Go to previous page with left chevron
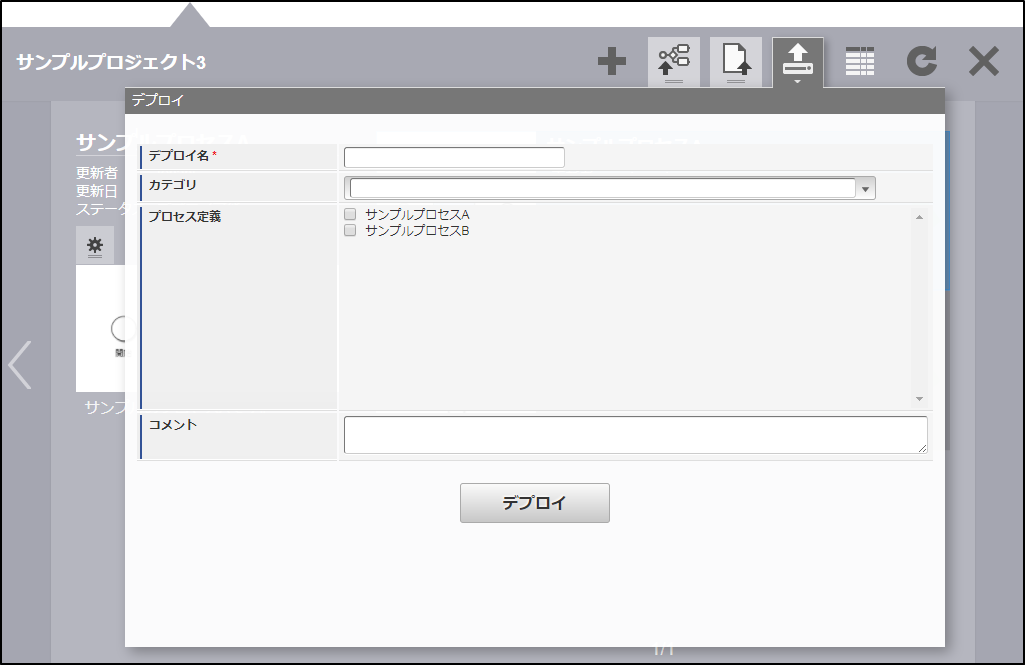The width and height of the screenshot is (1025, 665). click(20, 365)
